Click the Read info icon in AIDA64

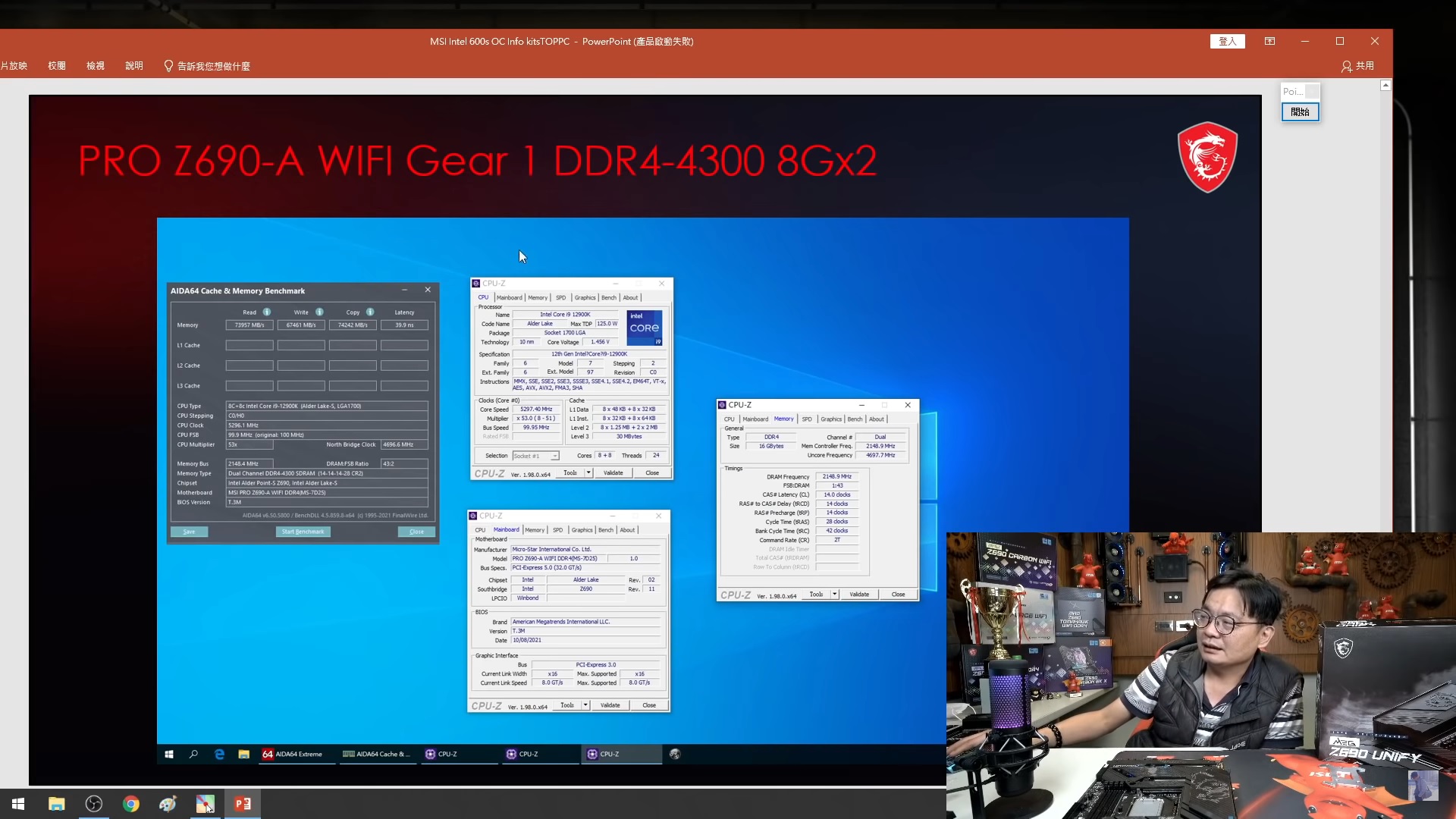(267, 312)
